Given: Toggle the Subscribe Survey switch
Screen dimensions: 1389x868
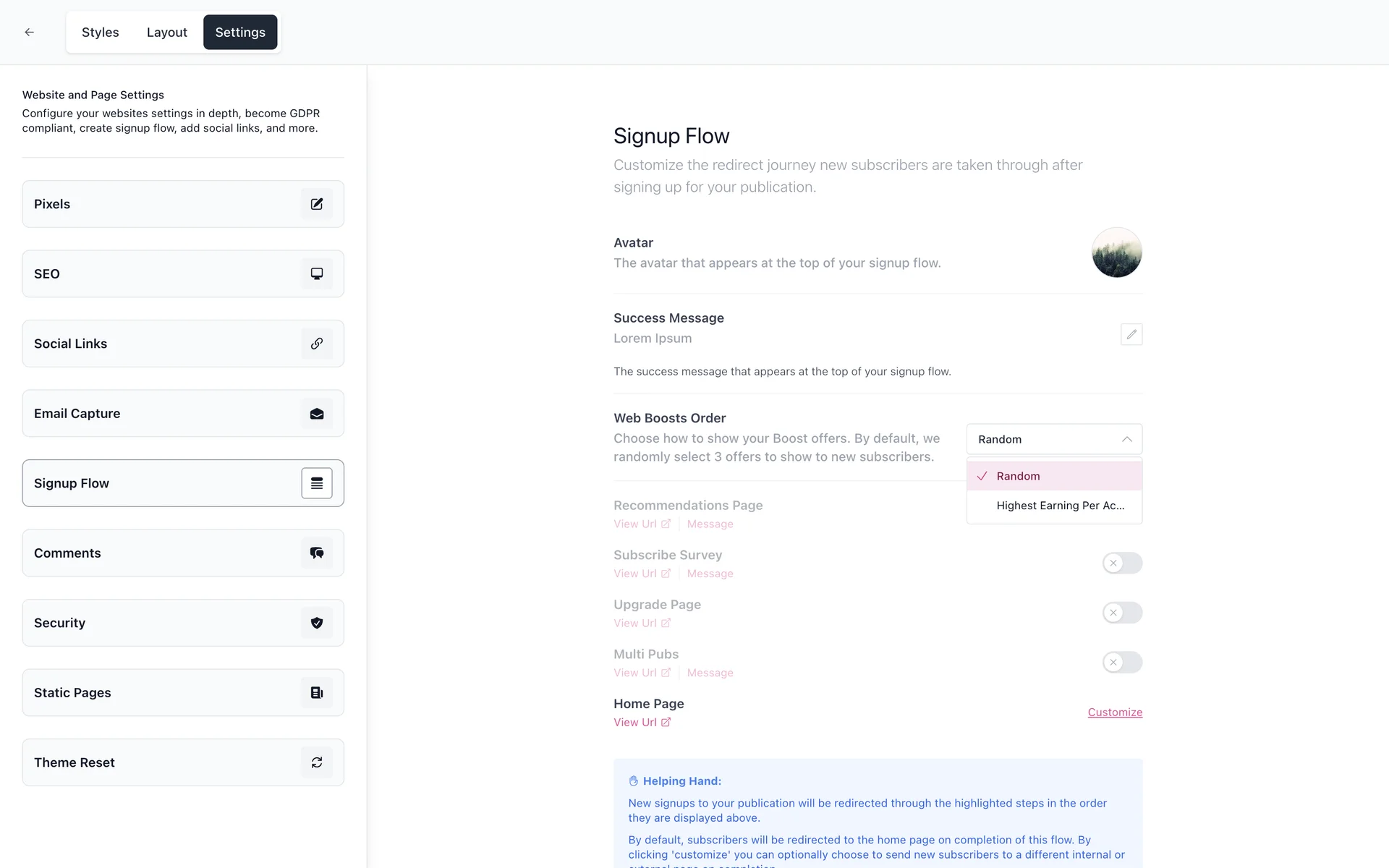Looking at the screenshot, I should 1122,563.
